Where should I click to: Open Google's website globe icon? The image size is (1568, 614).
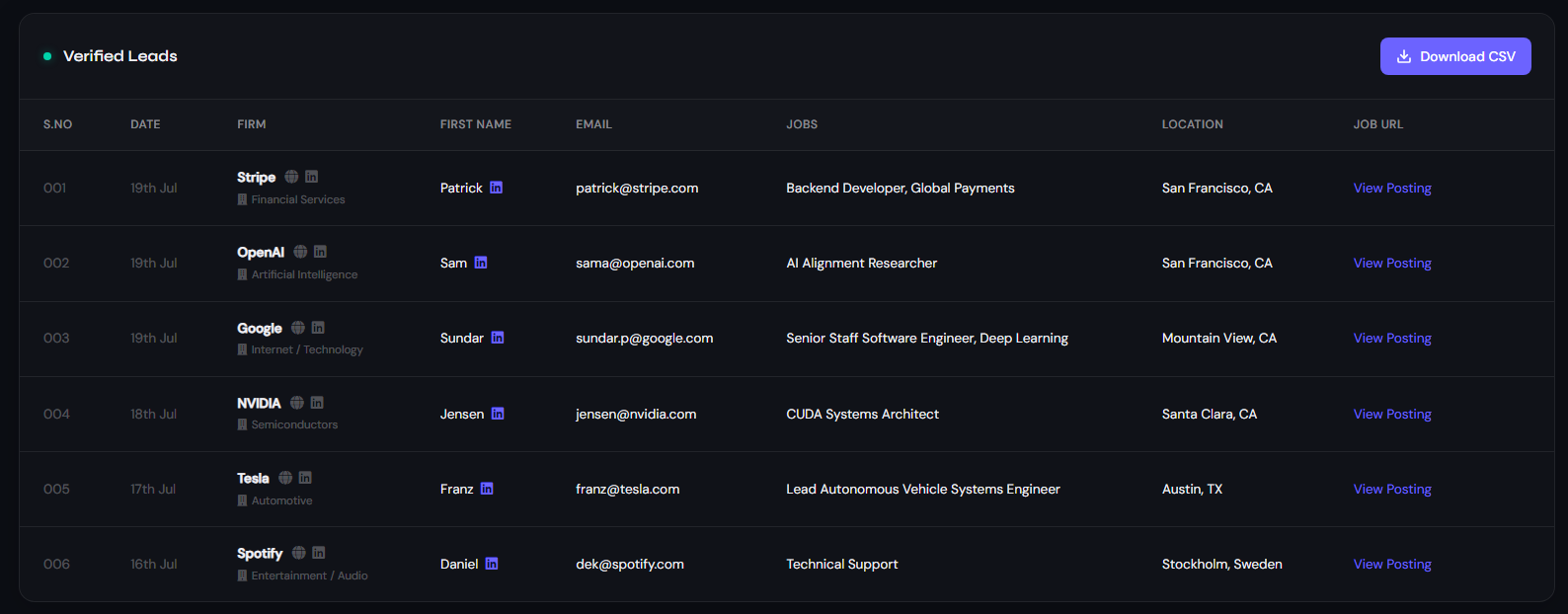(298, 328)
